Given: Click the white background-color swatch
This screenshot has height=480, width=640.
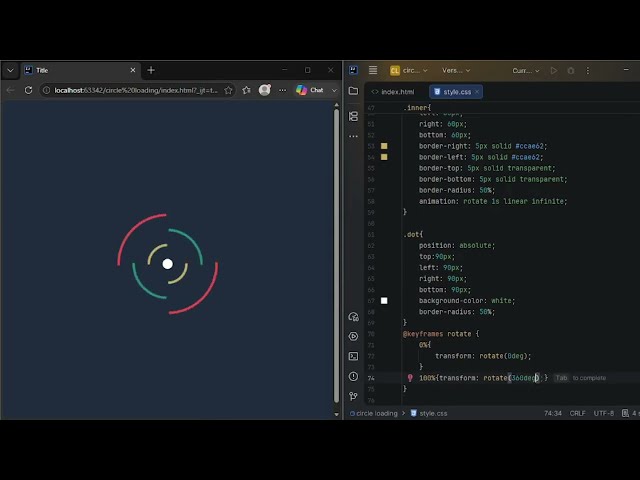Looking at the screenshot, I should click(x=384, y=301).
